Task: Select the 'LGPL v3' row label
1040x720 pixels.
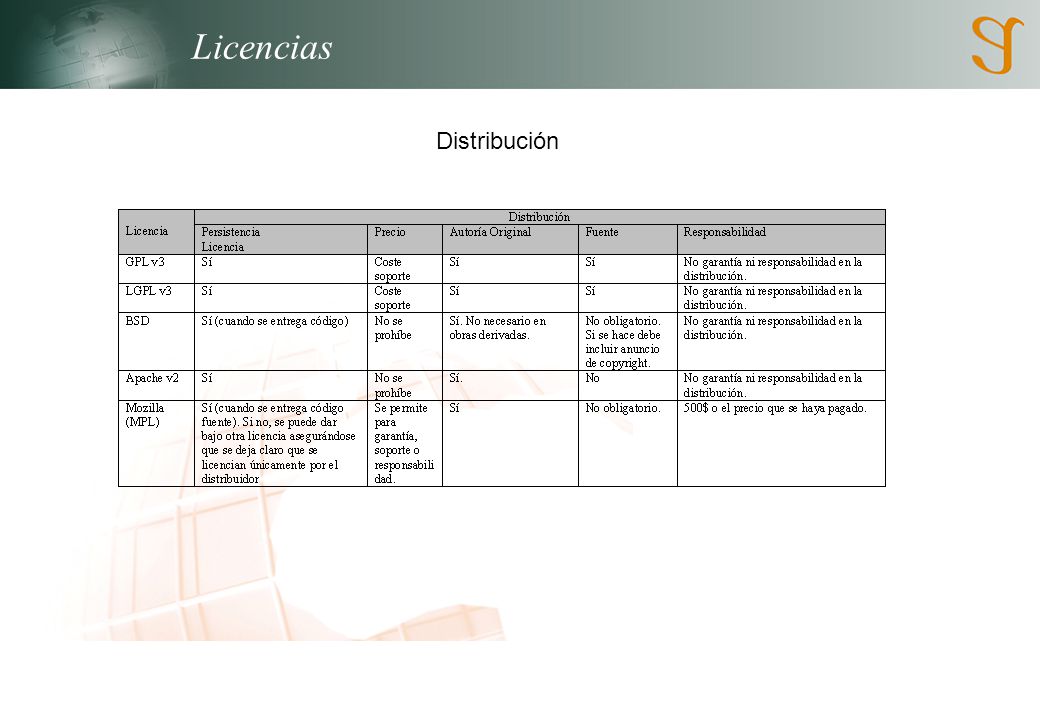Action: point(148,291)
